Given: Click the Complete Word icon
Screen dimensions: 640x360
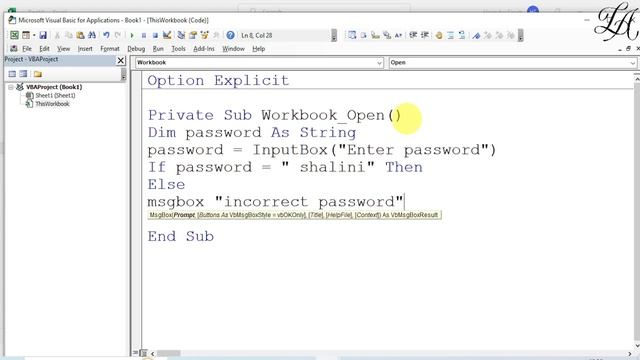Looking at the screenshot, I should point(398,36).
